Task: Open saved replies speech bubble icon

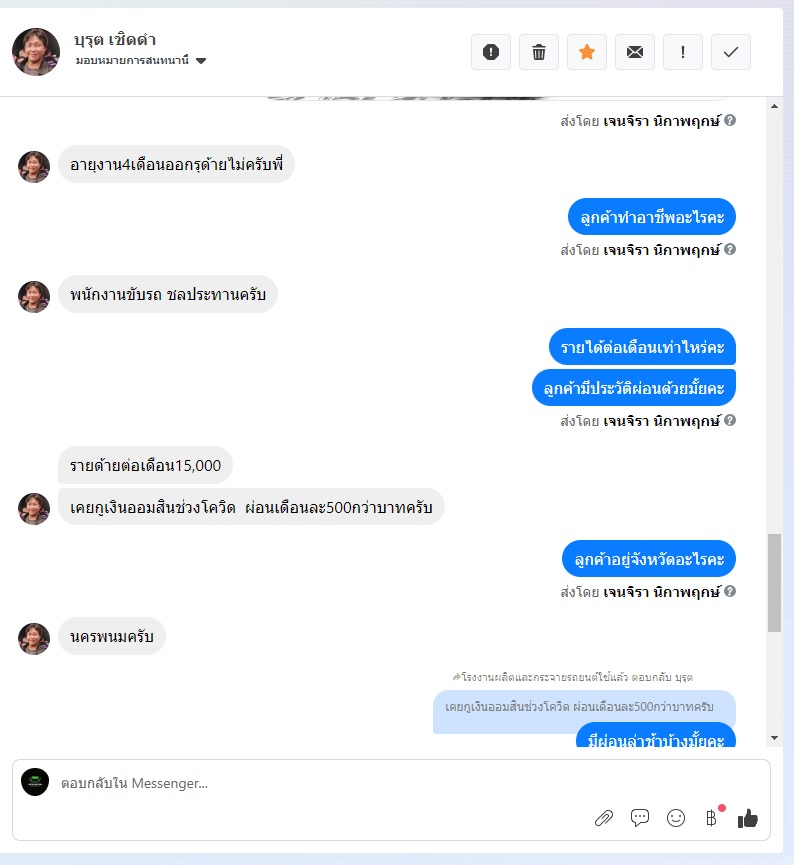Action: 640,818
